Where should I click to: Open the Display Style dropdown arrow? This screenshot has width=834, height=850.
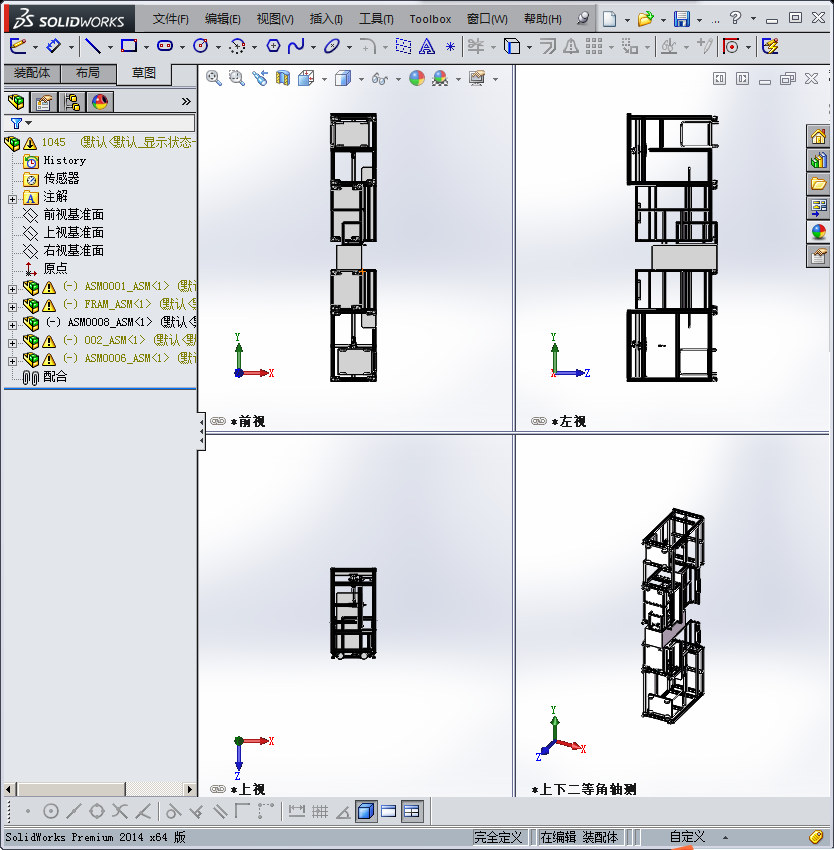pyautogui.click(x=361, y=80)
